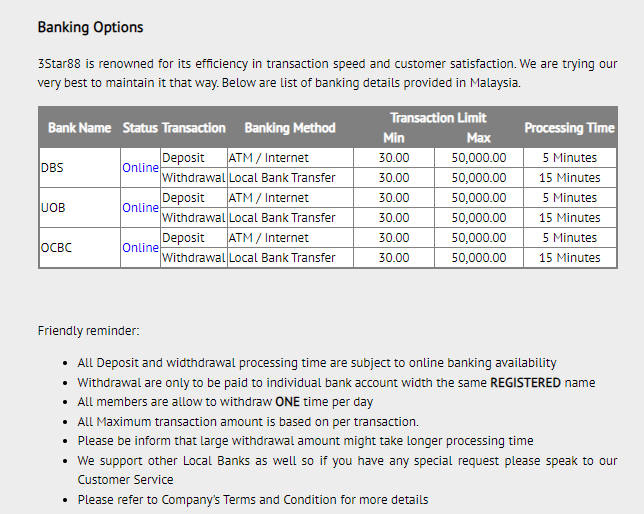The height and width of the screenshot is (514, 644).
Task: Click the Transaction Limit header cell
Action: 438,118
